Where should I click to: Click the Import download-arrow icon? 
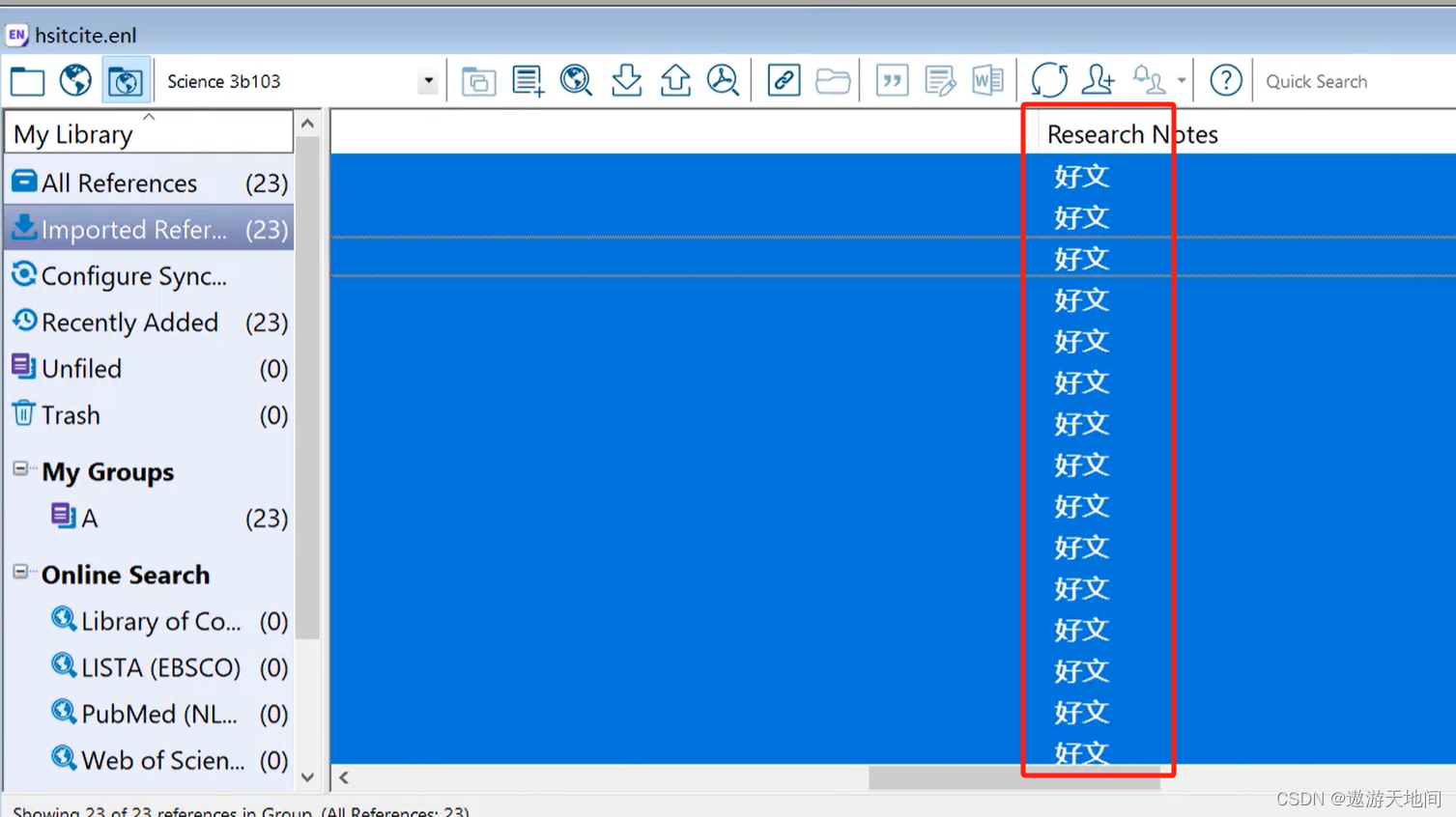pos(626,81)
